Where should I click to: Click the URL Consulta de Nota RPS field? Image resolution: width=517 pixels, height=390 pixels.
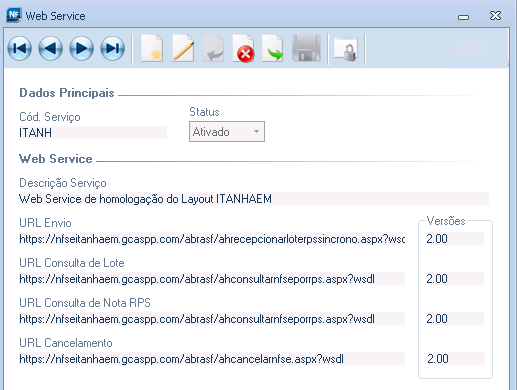click(212, 319)
